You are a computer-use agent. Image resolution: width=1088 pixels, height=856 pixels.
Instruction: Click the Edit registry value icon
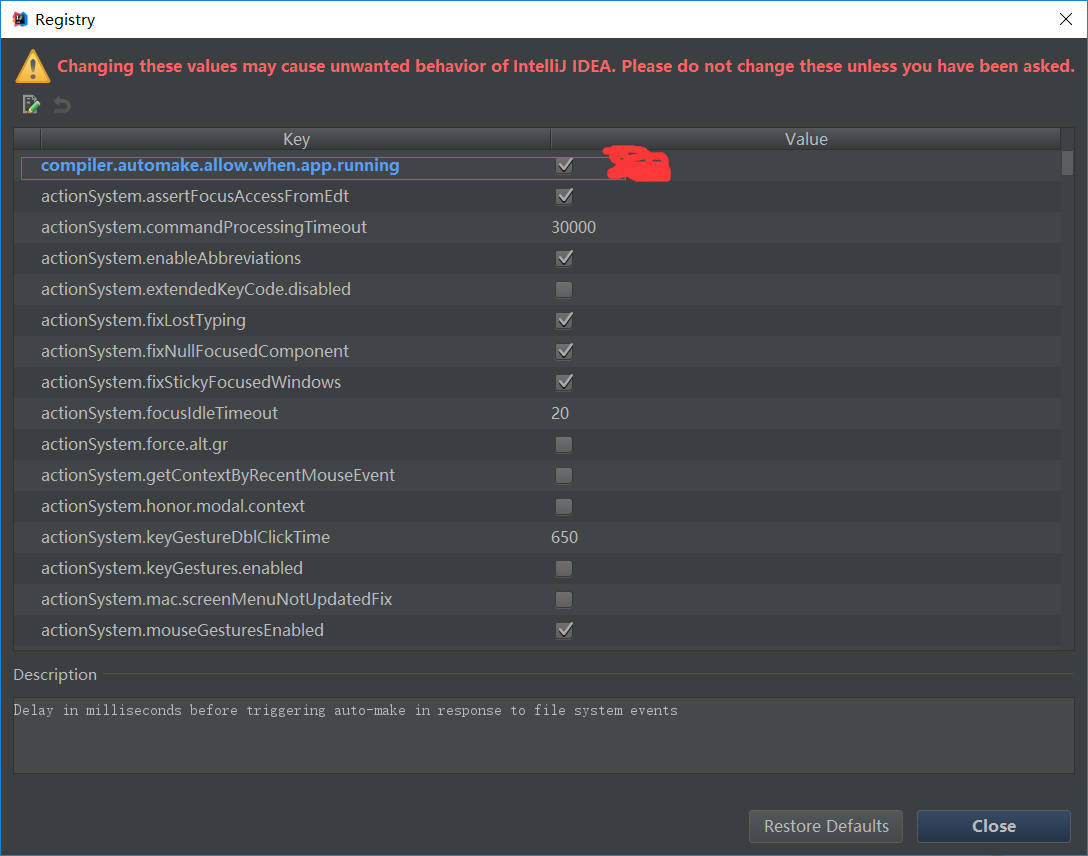tap(31, 105)
